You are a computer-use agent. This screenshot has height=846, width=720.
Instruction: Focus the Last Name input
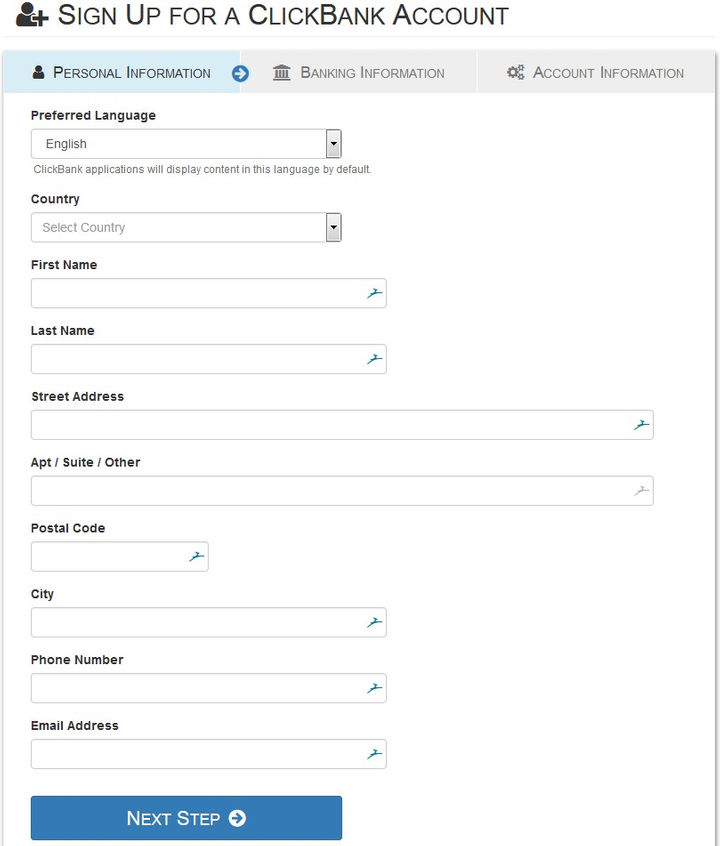pyautogui.click(x=208, y=359)
